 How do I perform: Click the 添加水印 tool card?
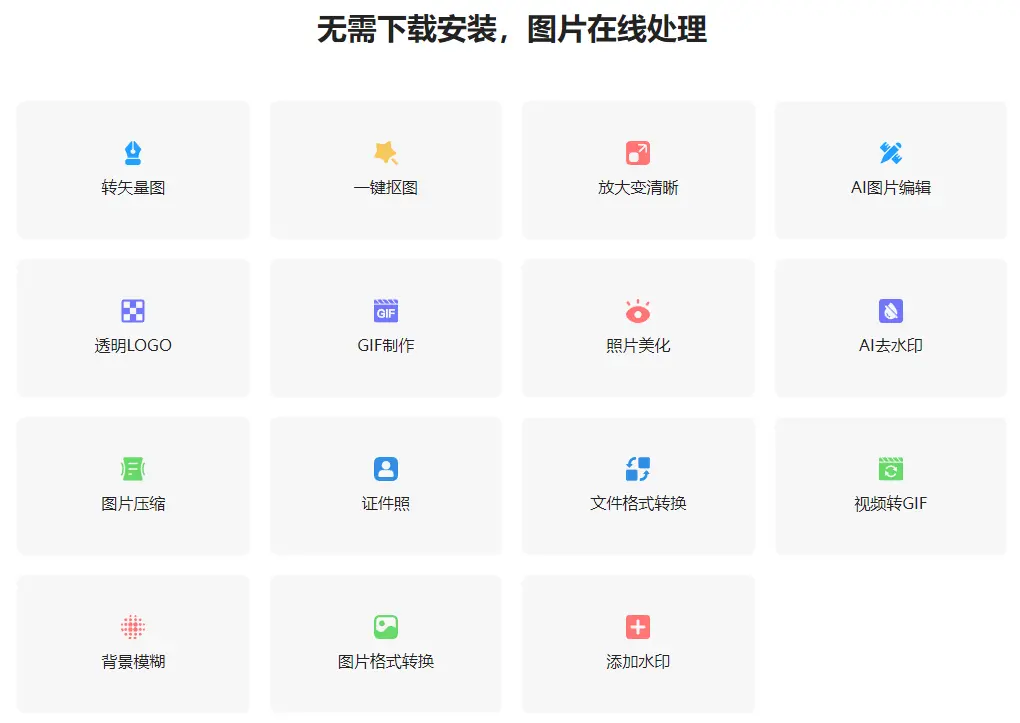(x=638, y=645)
